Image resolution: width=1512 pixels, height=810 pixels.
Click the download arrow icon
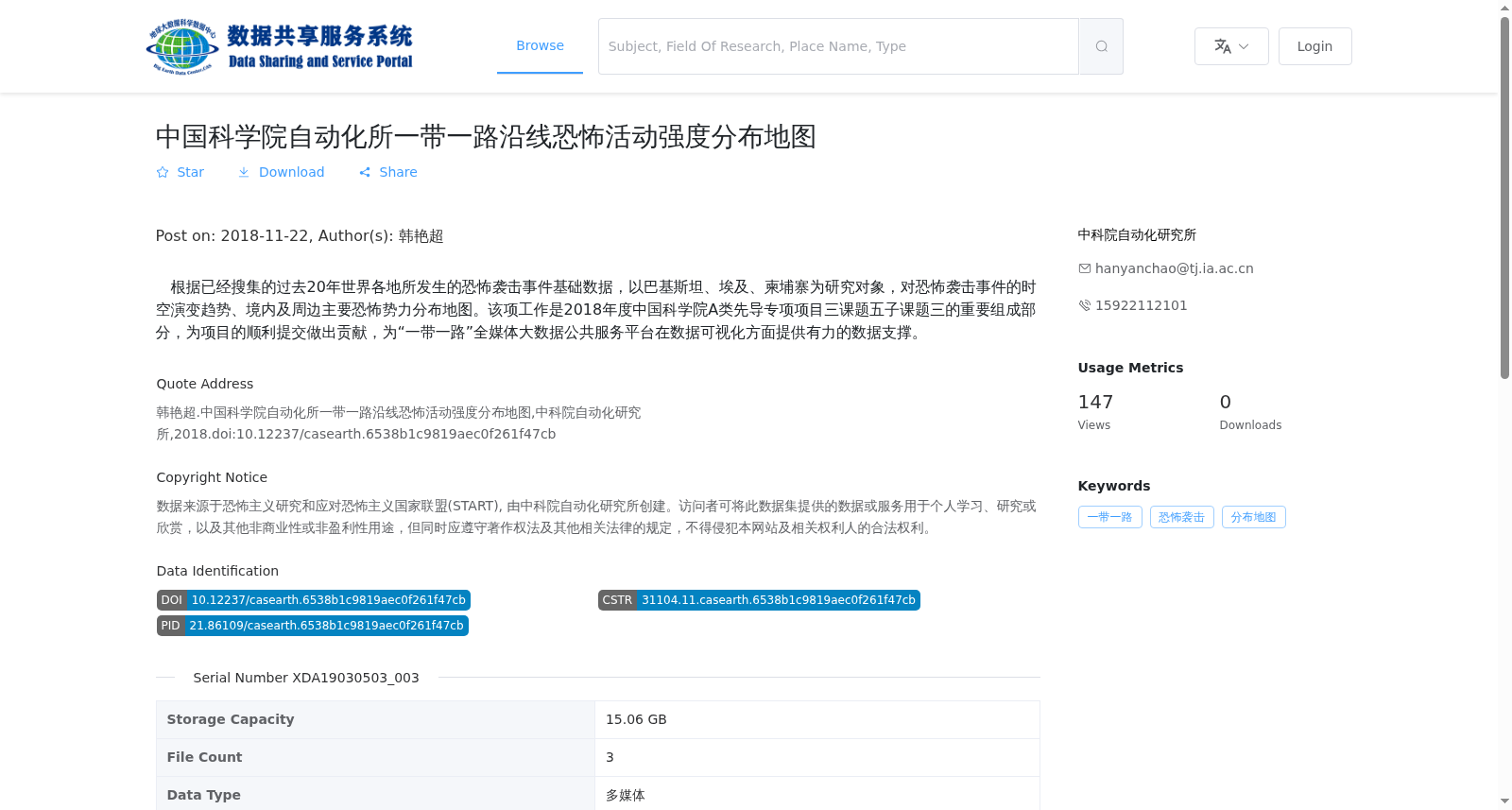pyautogui.click(x=244, y=172)
